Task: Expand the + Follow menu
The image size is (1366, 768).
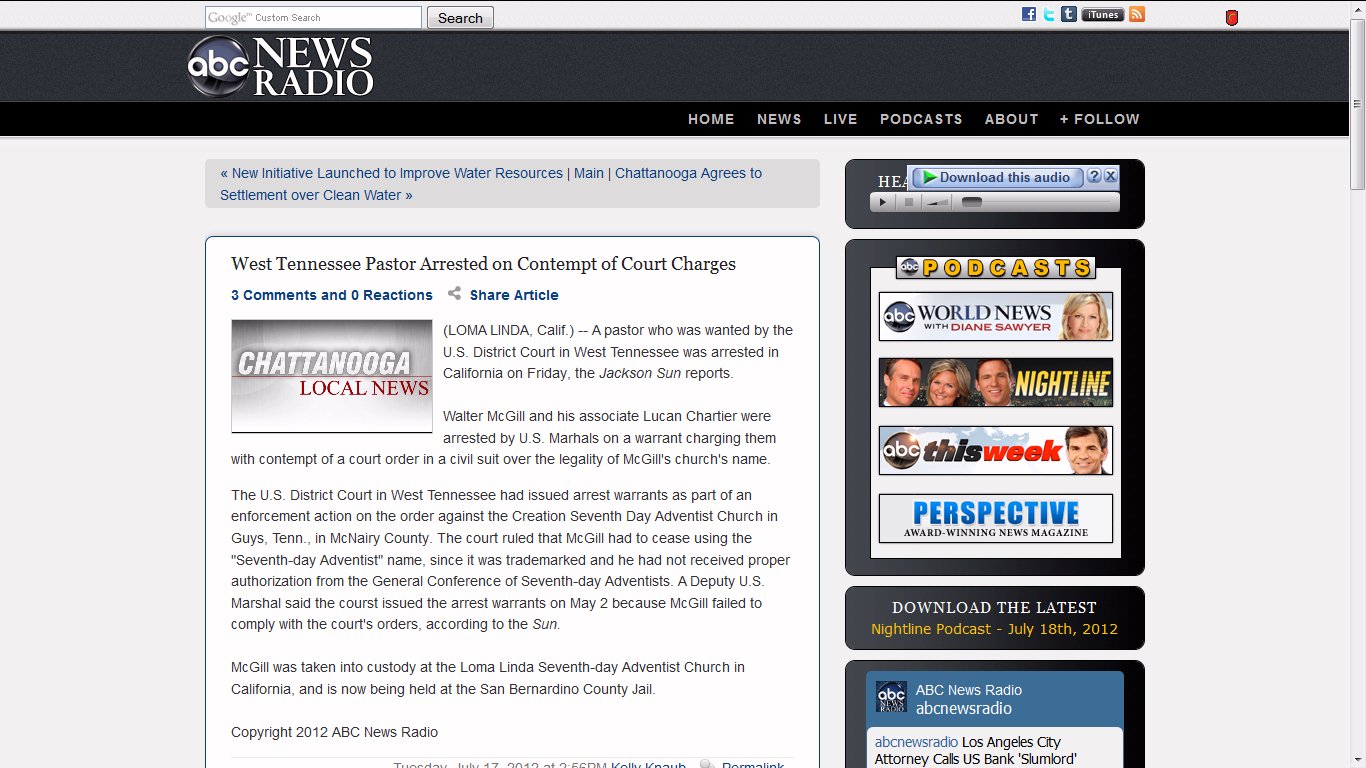Action: click(1099, 119)
